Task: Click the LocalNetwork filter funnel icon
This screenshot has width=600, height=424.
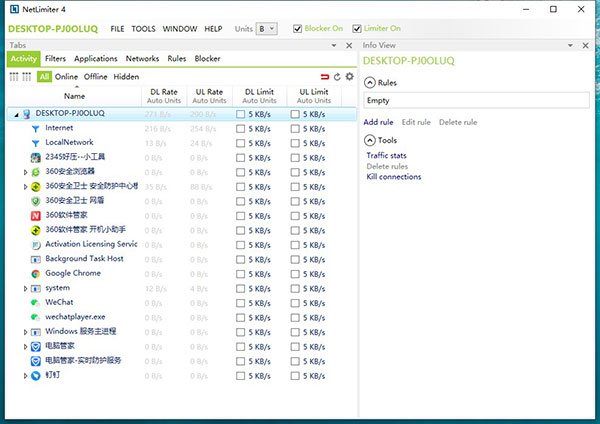Action: tap(35, 143)
